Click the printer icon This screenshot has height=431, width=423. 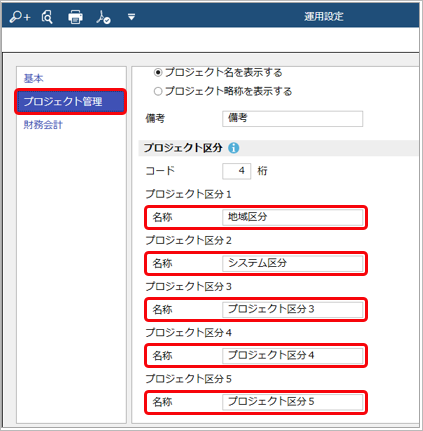pyautogui.click(x=75, y=17)
